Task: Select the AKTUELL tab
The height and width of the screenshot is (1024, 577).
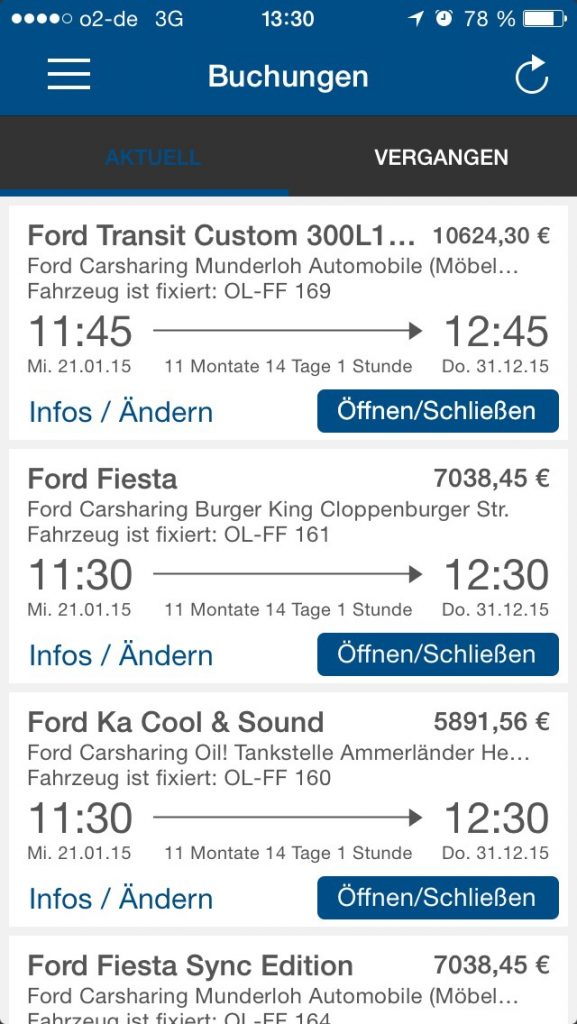Action: point(153,157)
